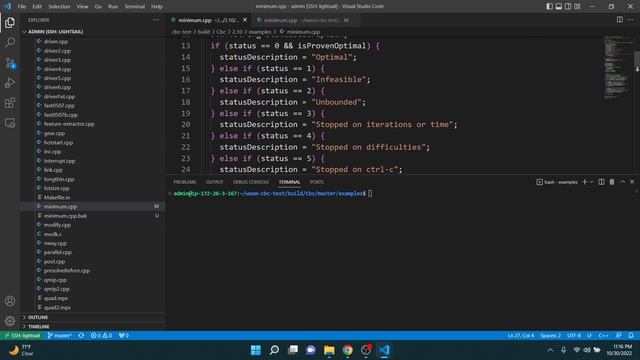Open the Help menu
The width and height of the screenshot is (640, 360).
[157, 7]
